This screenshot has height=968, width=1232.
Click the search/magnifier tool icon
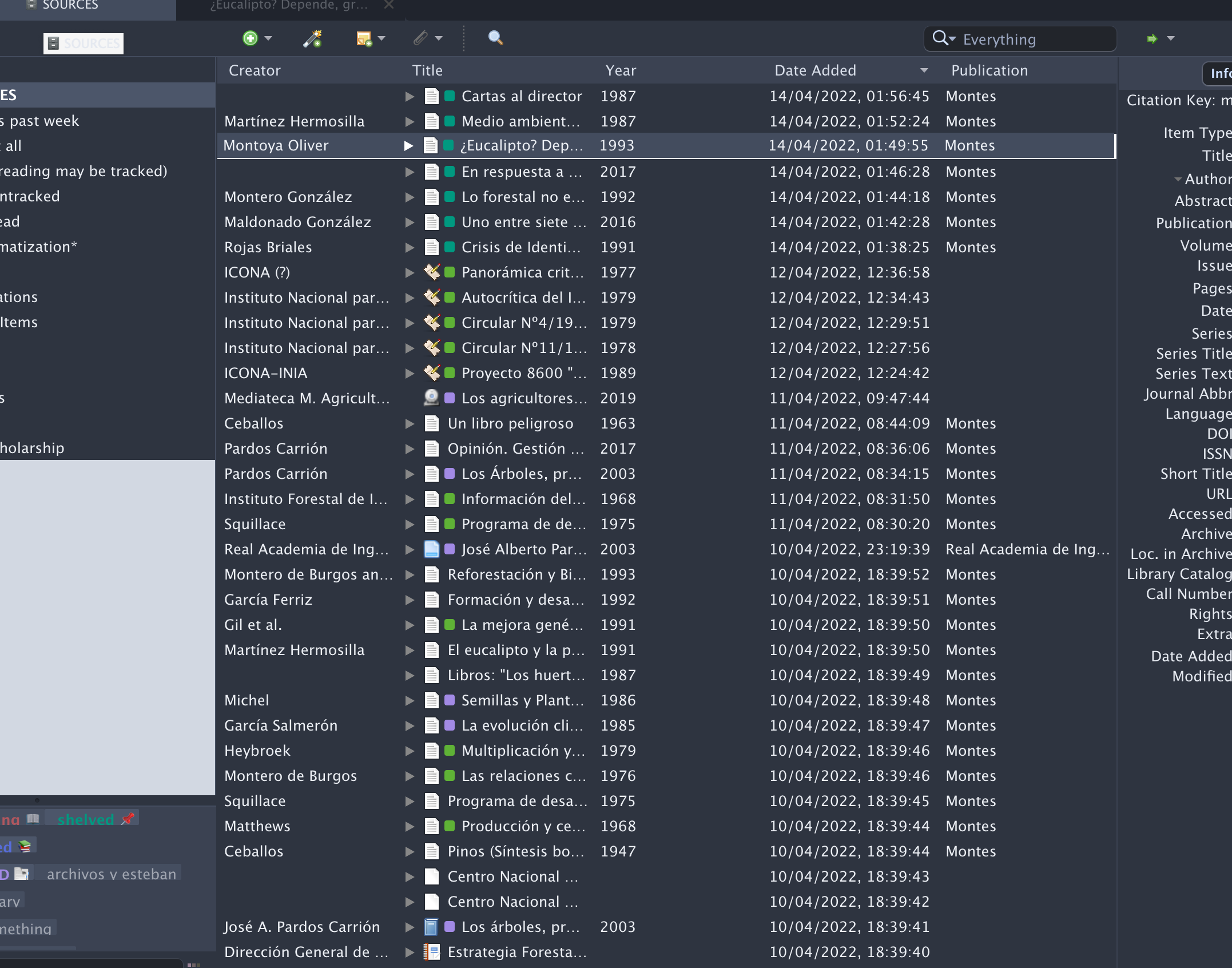[497, 38]
